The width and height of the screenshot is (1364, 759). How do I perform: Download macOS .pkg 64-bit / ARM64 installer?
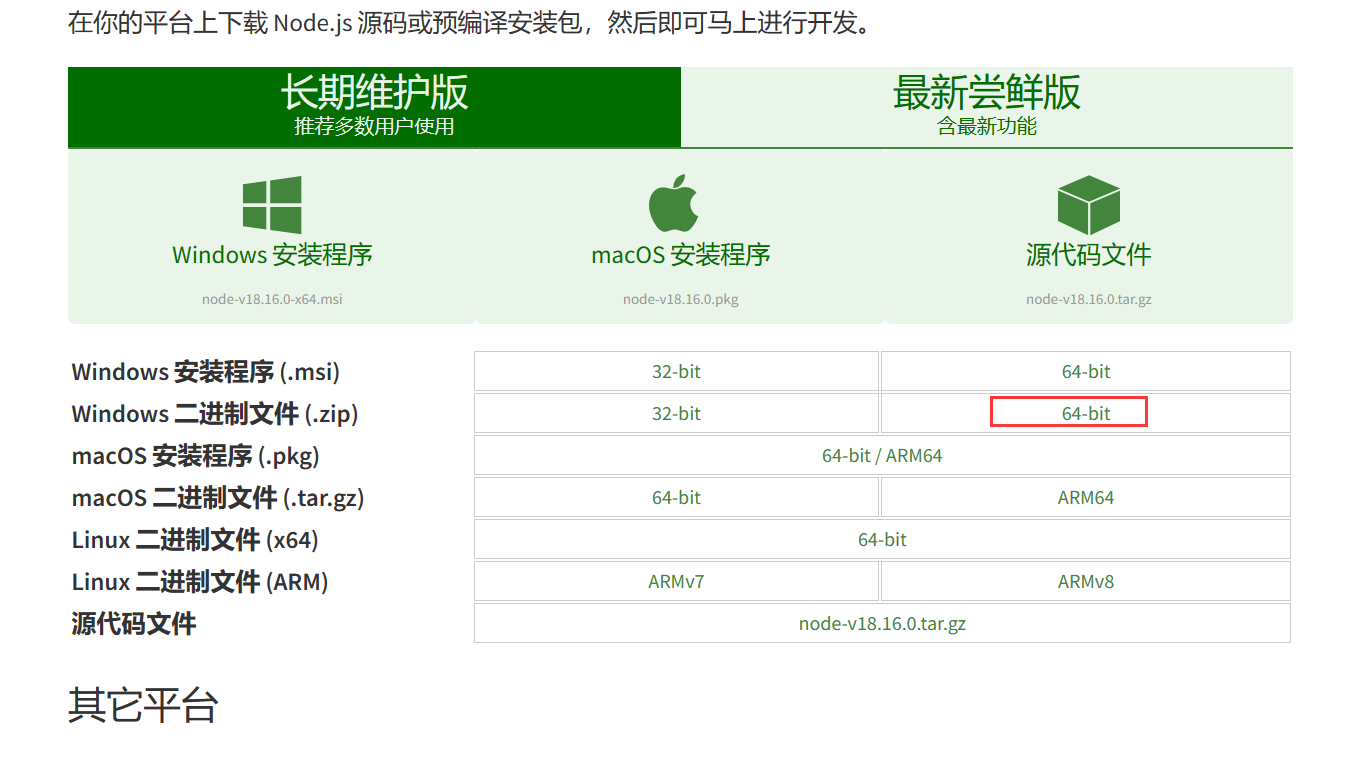[x=882, y=455]
